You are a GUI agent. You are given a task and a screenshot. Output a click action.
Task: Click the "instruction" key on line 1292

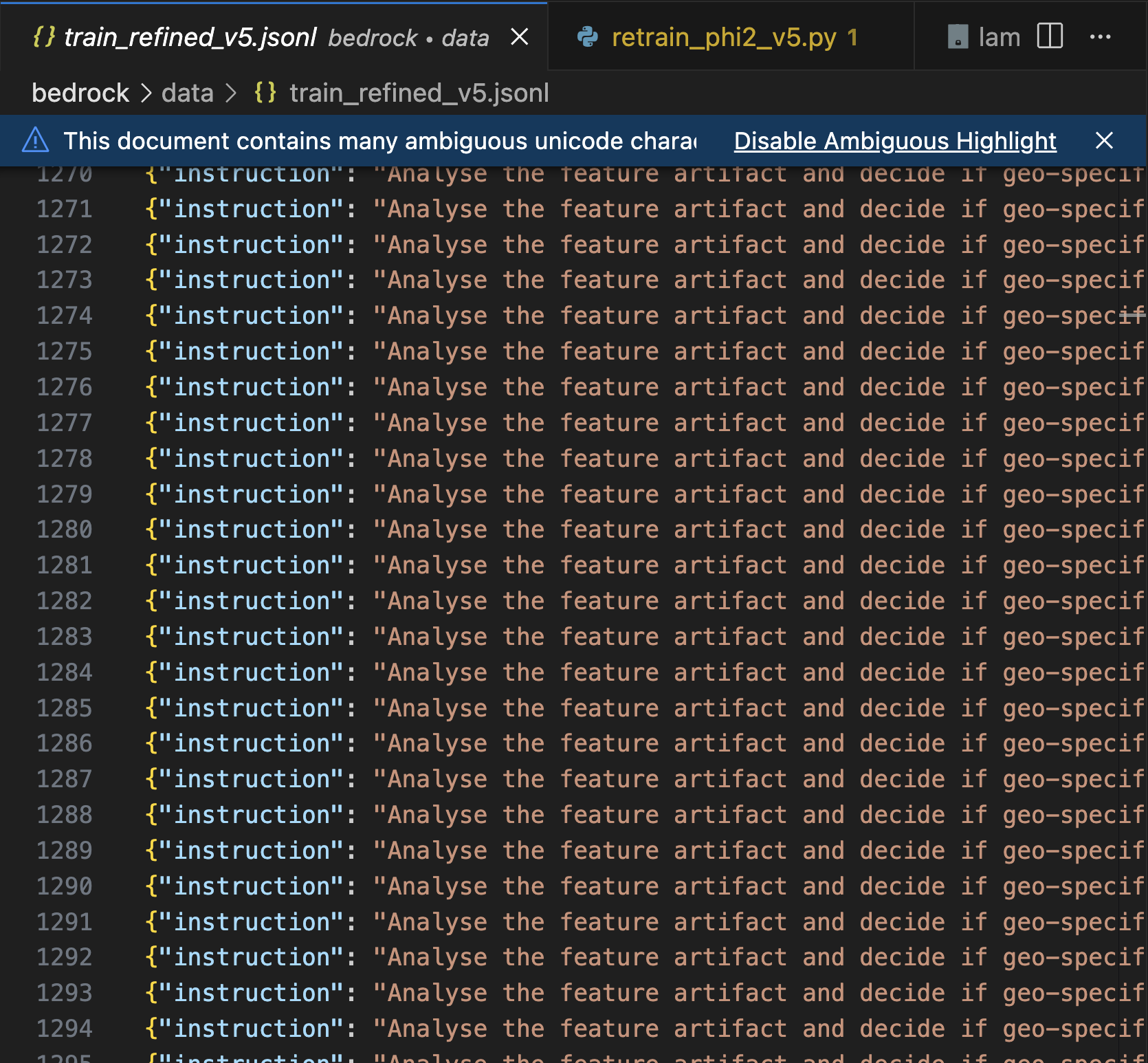tap(252, 957)
